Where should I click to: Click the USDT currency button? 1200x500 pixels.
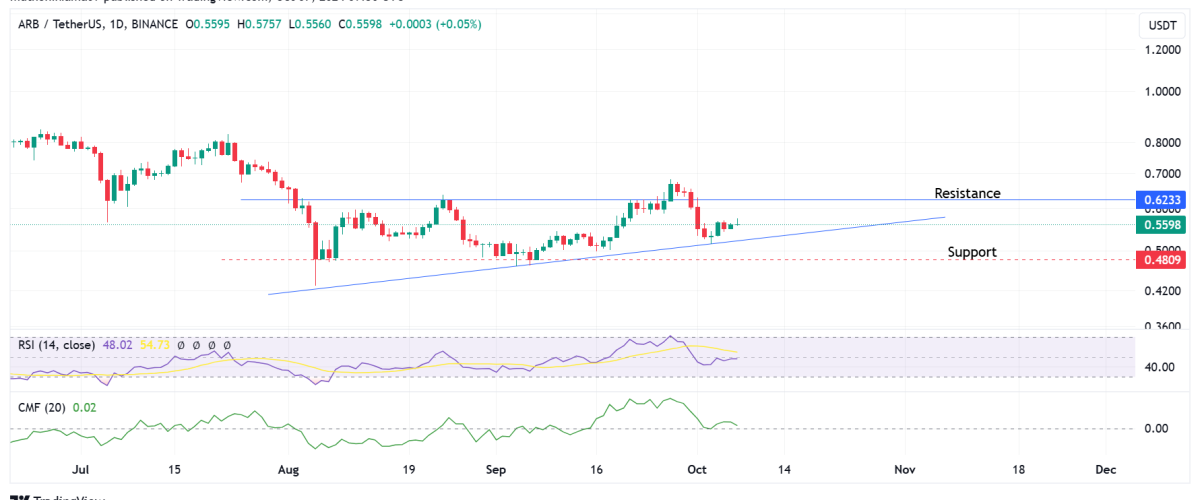click(1163, 23)
